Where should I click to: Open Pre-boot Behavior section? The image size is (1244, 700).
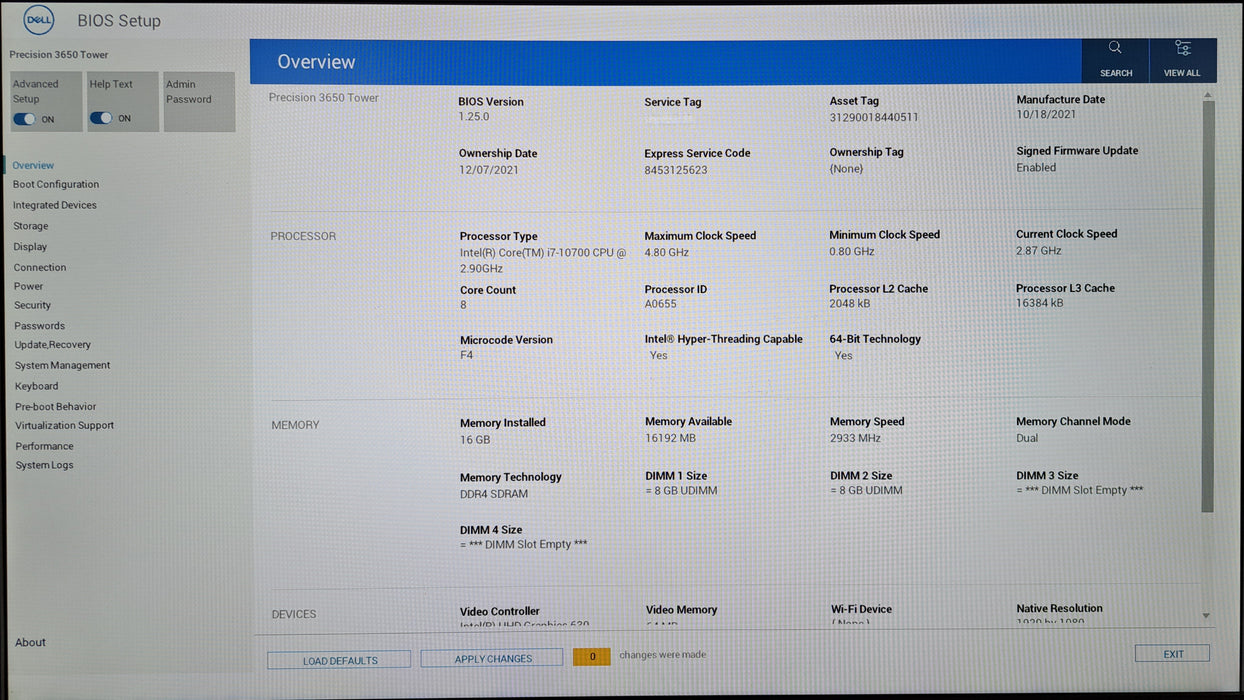[56, 406]
